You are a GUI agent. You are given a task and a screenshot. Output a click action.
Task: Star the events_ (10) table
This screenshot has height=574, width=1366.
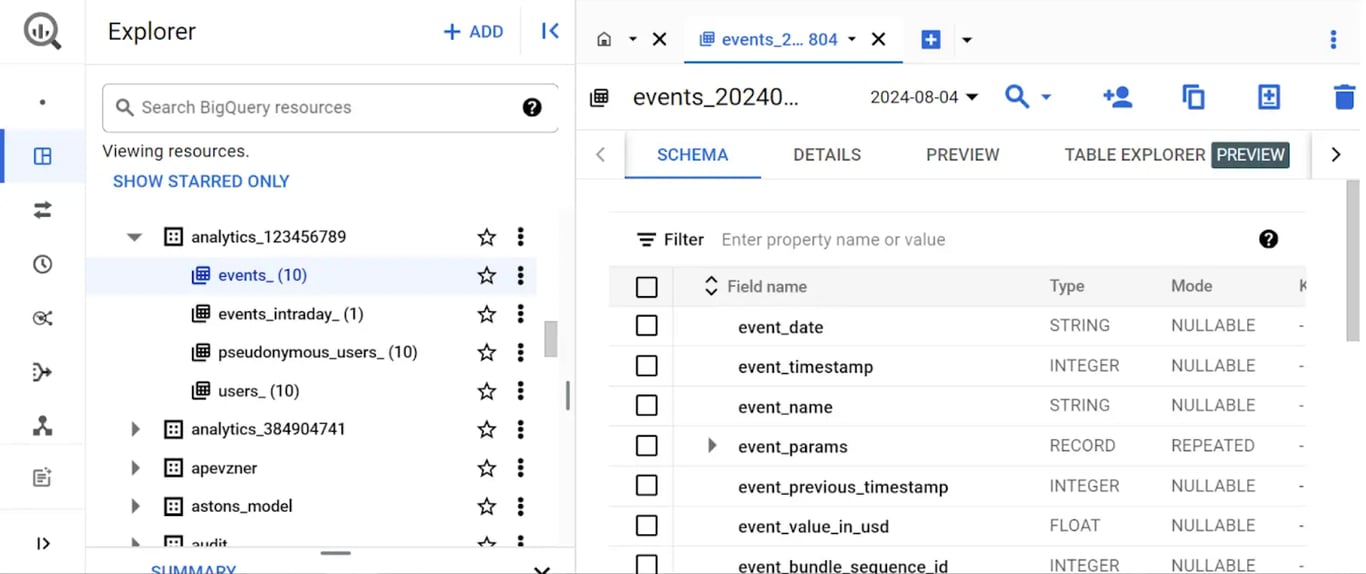click(x=487, y=275)
